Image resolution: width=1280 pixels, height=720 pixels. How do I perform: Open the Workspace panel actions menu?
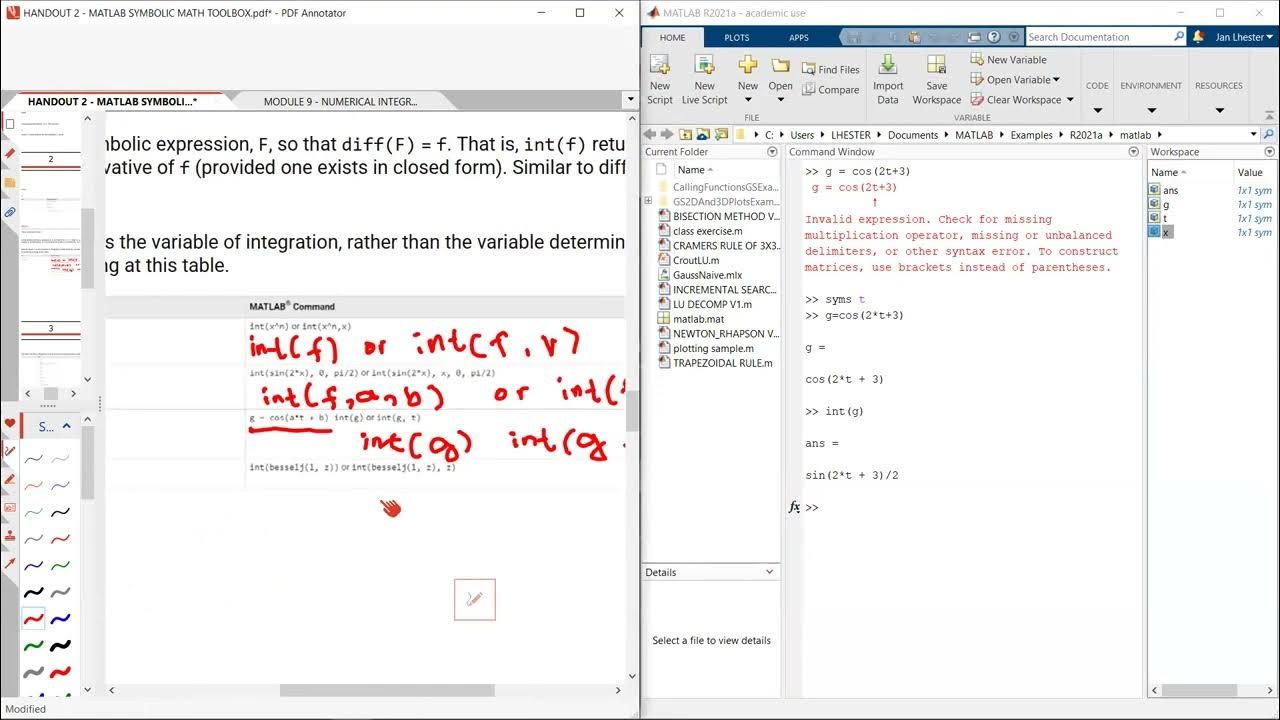1271,152
